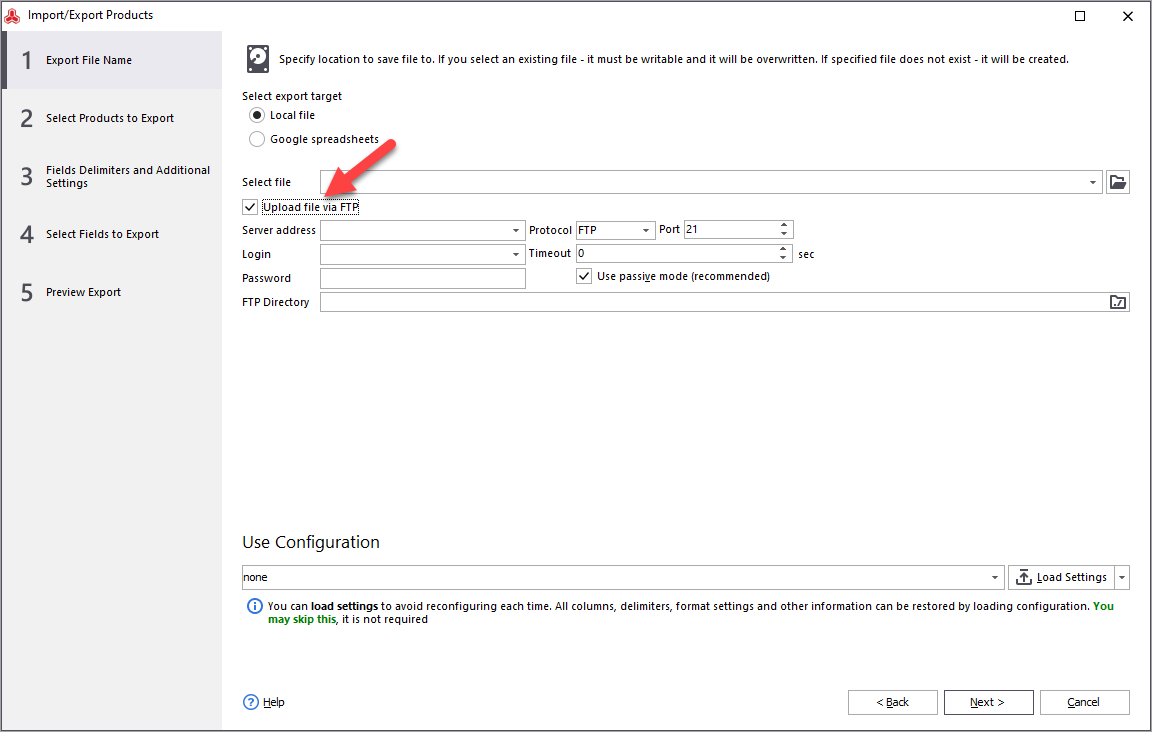Maximize the Import/Export Products window
This screenshot has height=732, width=1152.
coord(1080,16)
